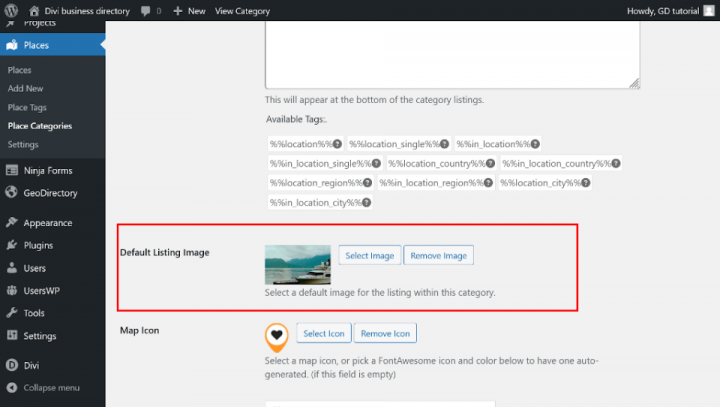Click the default listing image thumbnail

(x=297, y=264)
